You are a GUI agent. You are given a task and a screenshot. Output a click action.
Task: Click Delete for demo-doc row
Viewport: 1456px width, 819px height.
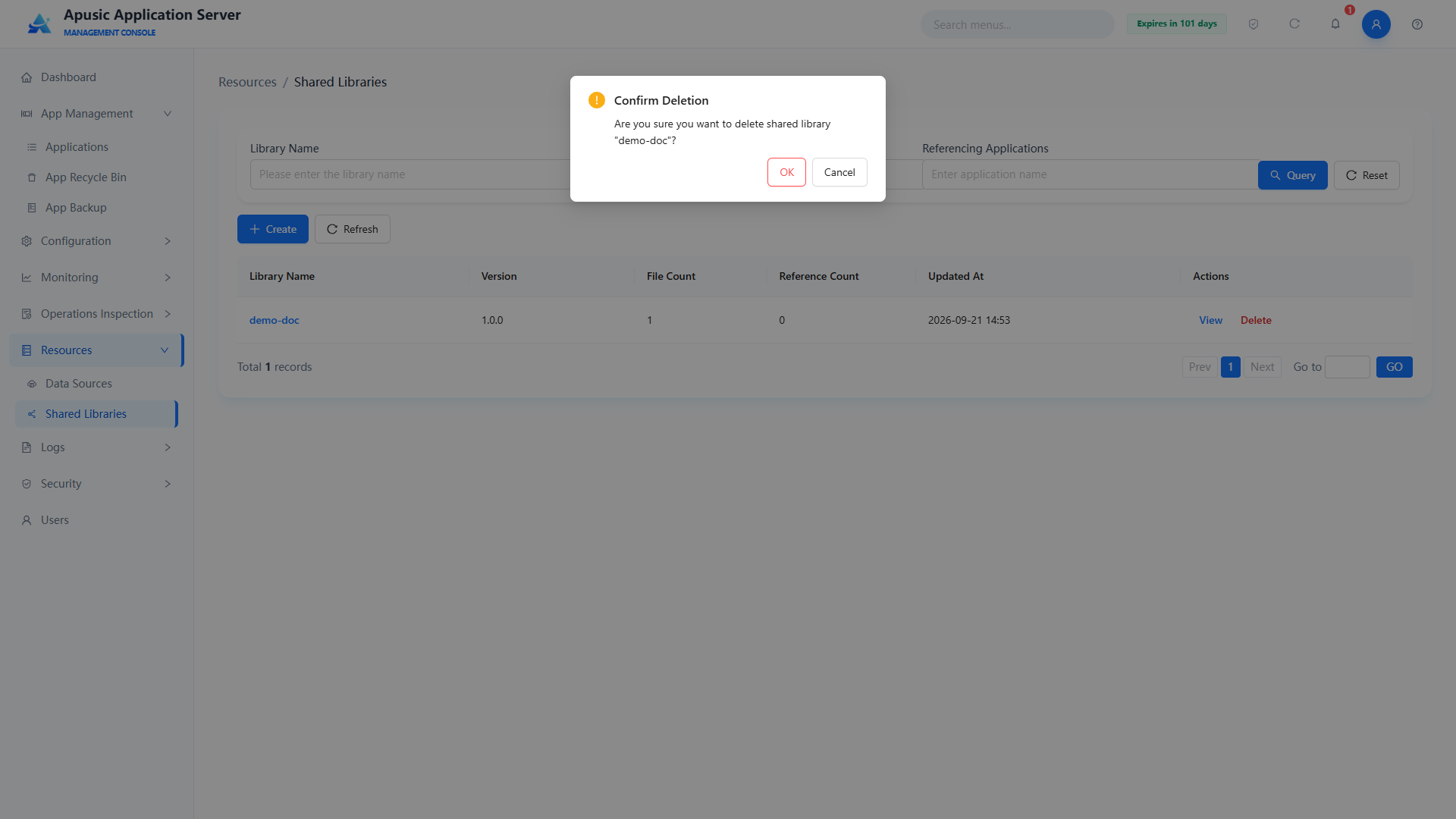1256,320
